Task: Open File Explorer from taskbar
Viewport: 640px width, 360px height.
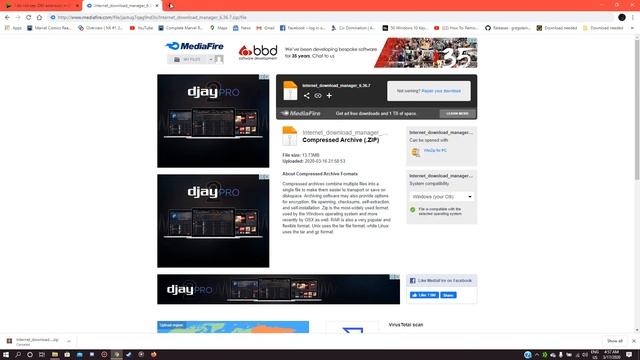Action: tap(55, 355)
